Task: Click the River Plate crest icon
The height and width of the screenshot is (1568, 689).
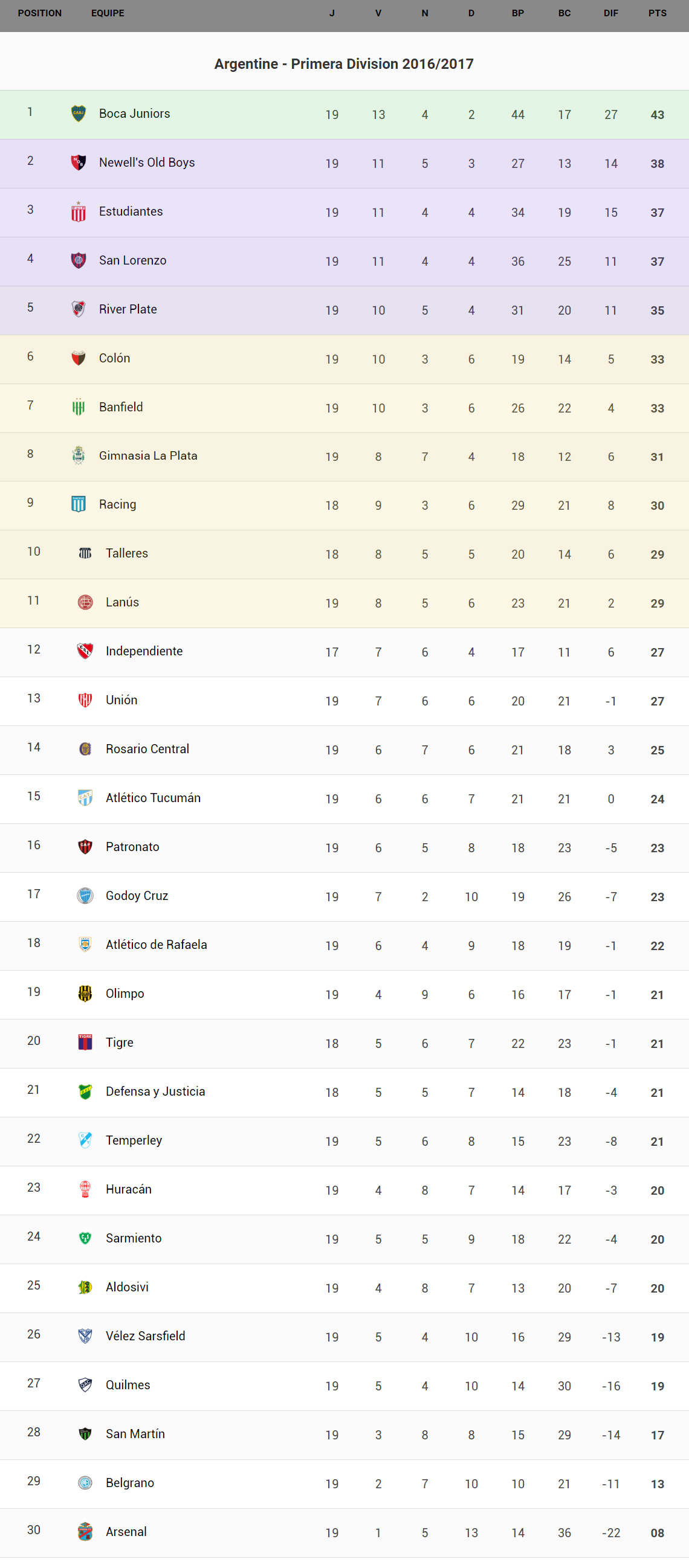Action: pyautogui.click(x=79, y=309)
